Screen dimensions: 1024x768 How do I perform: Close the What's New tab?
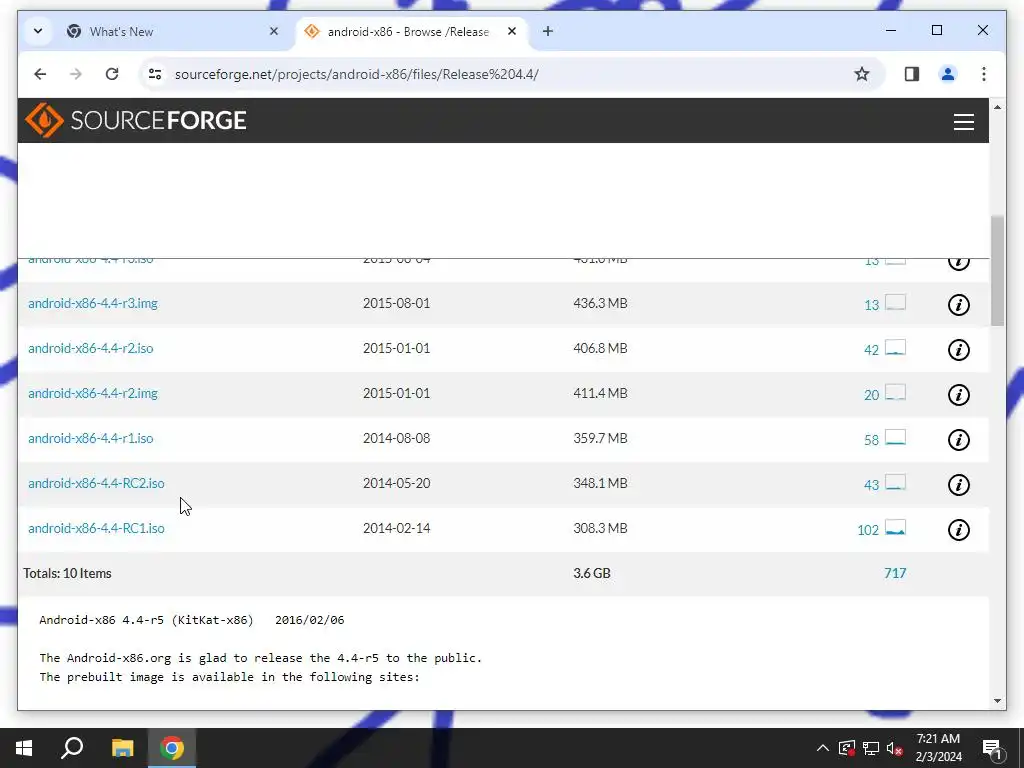pos(274,31)
